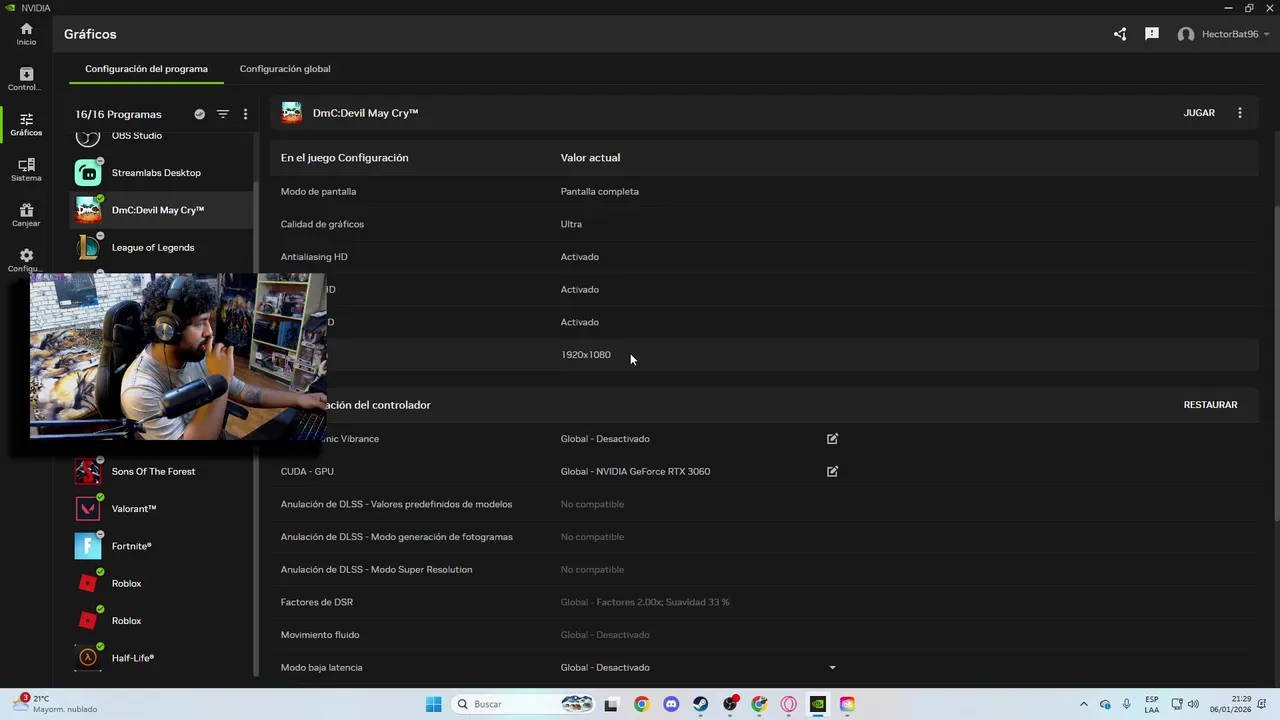Viewport: 1280px width, 720px height.
Task: Switch to the Configuración del programa tab
Action: [x=146, y=69]
